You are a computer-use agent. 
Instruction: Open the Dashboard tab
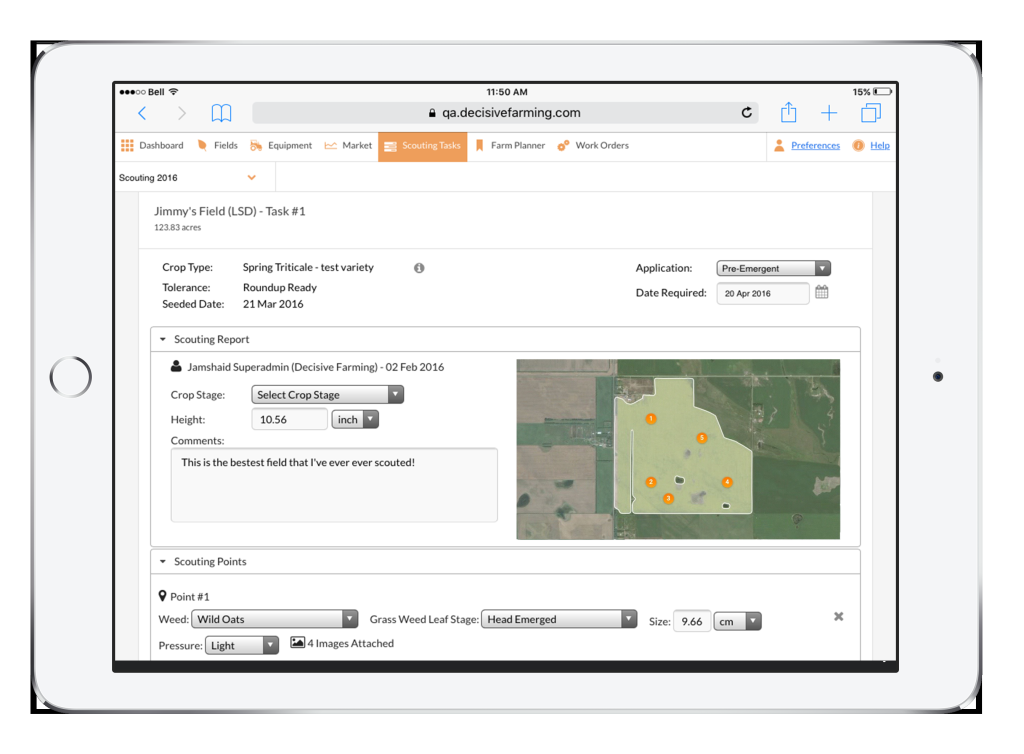(152, 146)
